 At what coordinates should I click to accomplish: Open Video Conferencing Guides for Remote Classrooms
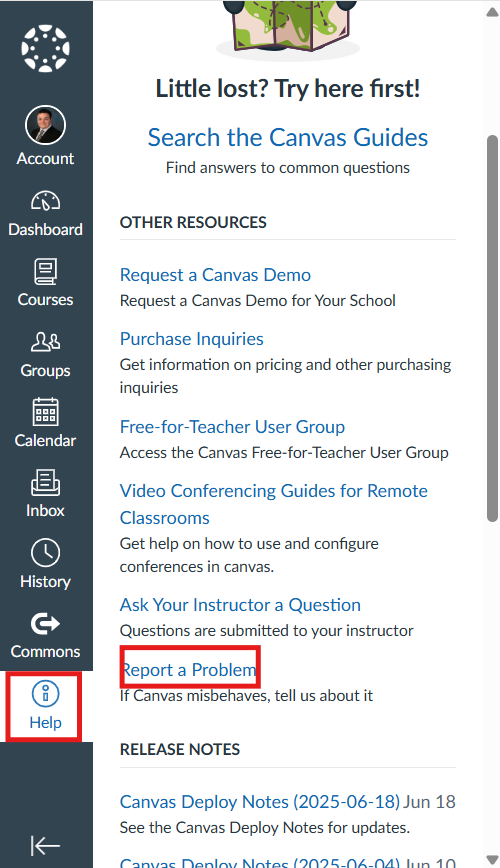(x=274, y=504)
